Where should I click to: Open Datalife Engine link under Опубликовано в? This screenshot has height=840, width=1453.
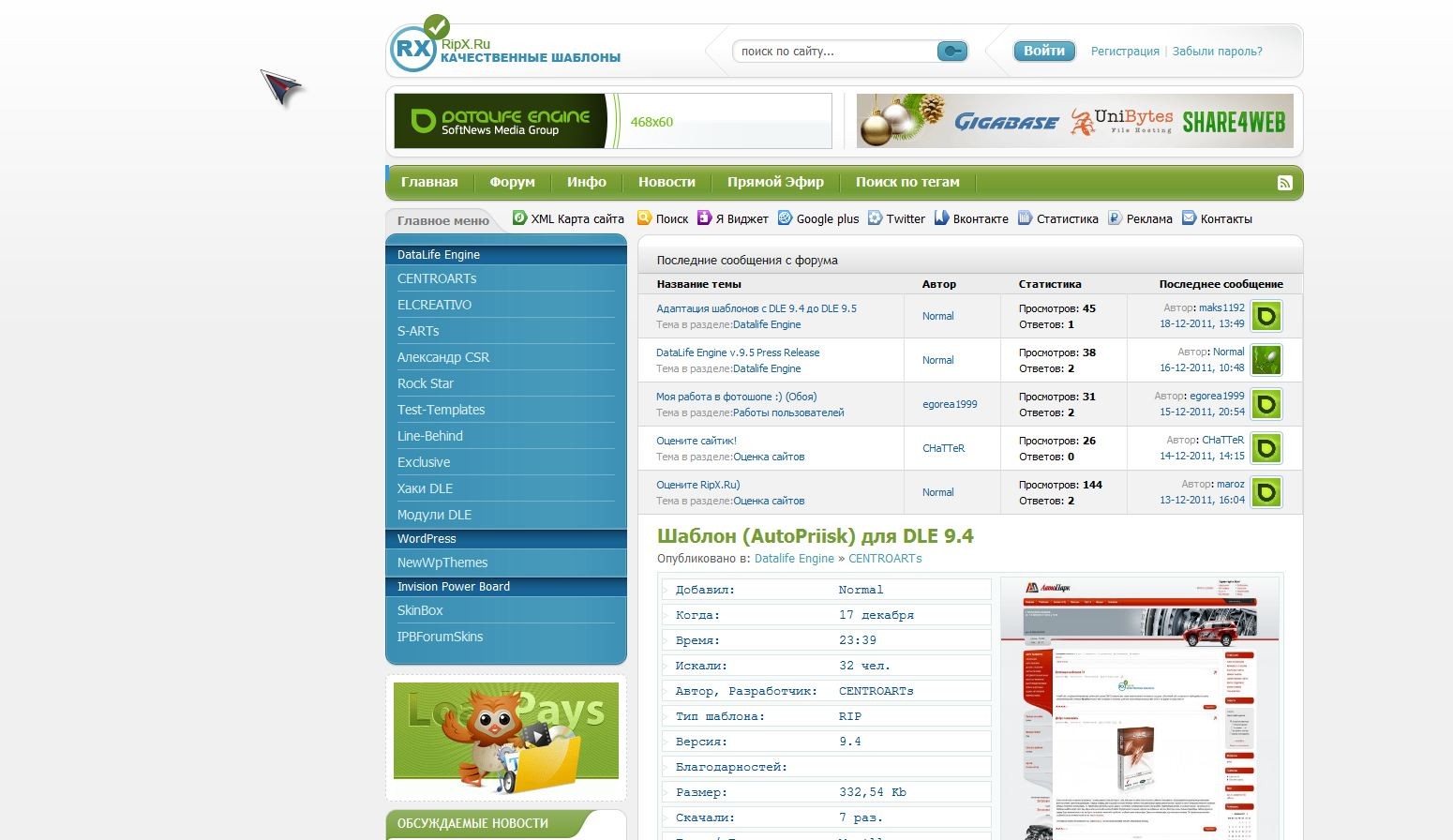pyautogui.click(x=794, y=559)
